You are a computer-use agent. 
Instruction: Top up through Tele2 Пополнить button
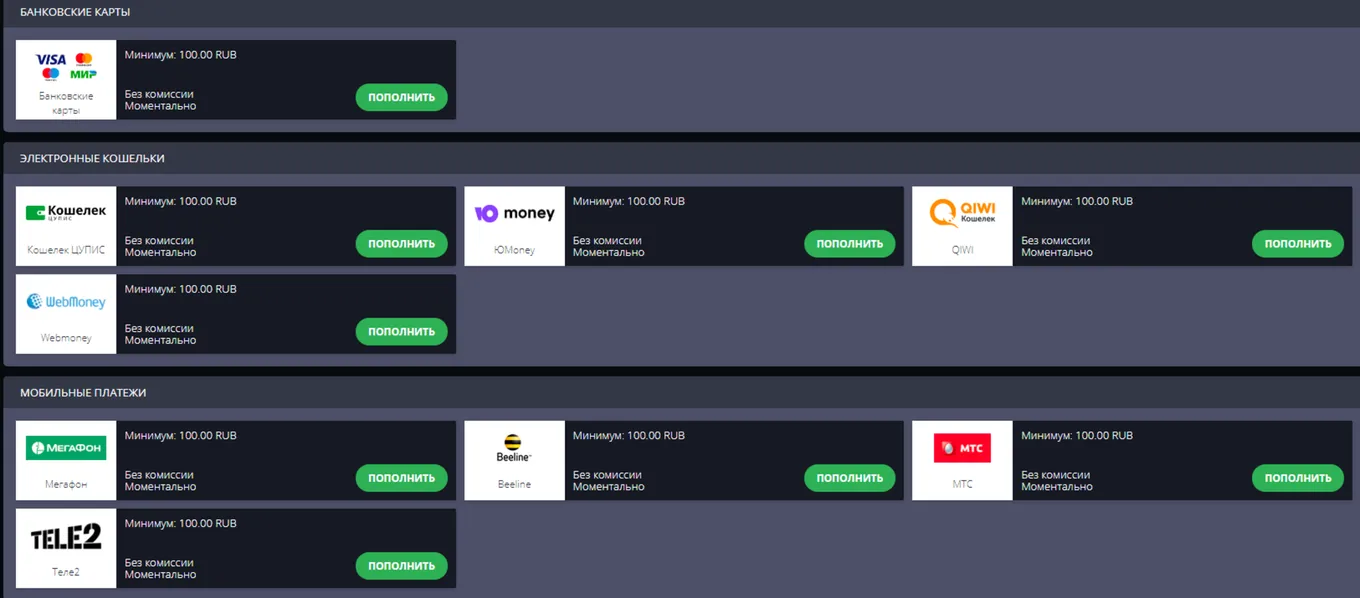point(401,566)
